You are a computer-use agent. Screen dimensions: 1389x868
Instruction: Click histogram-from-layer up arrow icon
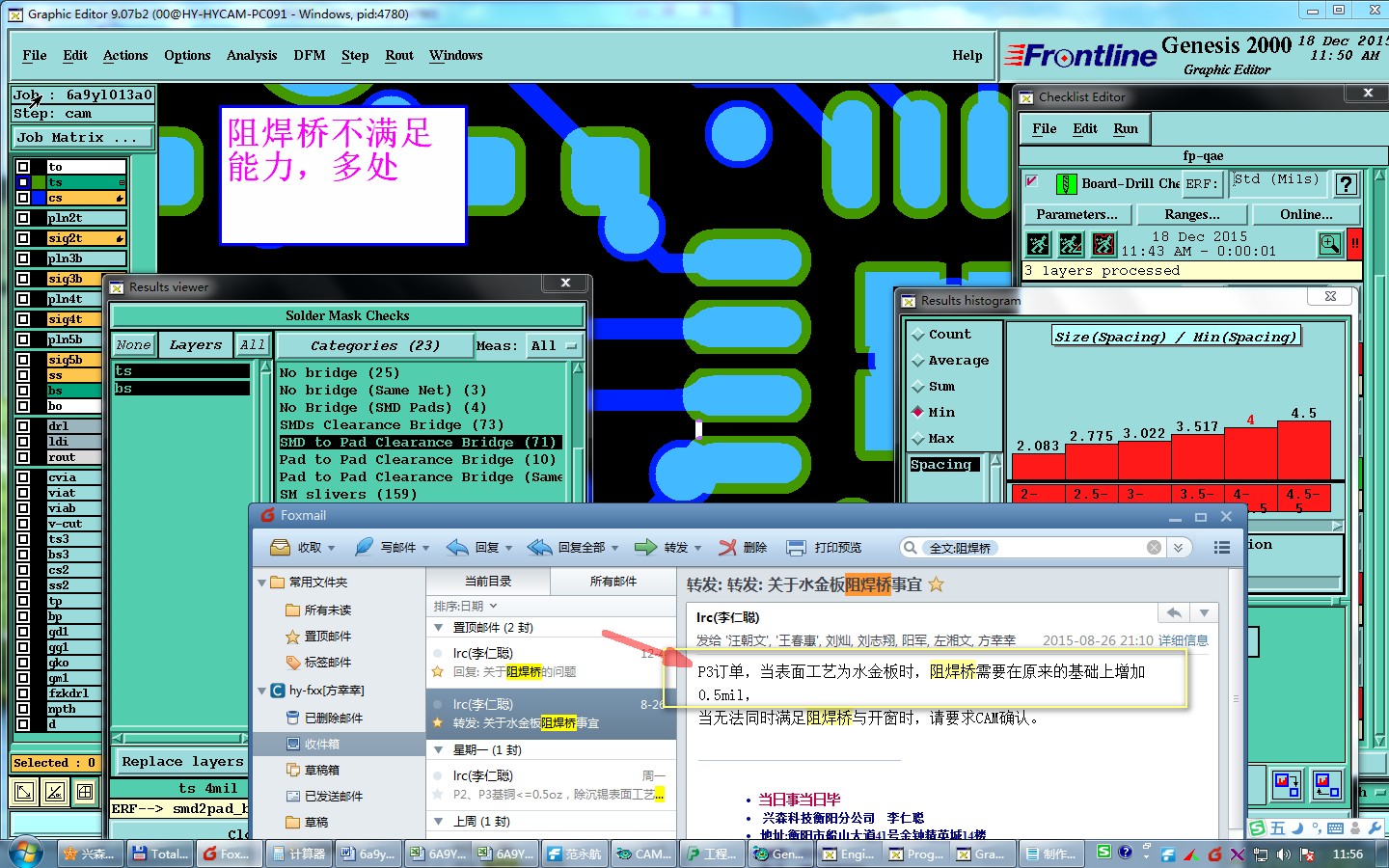pyautogui.click(x=1327, y=784)
